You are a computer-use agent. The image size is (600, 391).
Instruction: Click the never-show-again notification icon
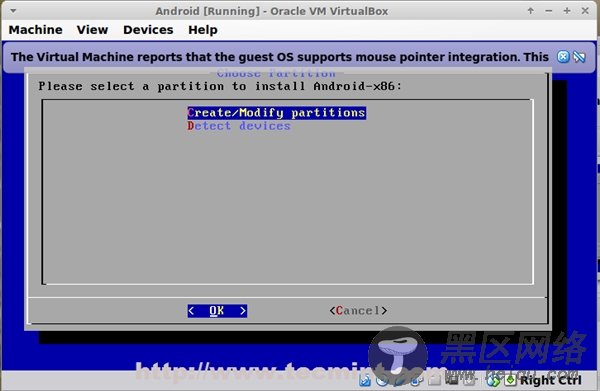pyautogui.click(x=579, y=57)
